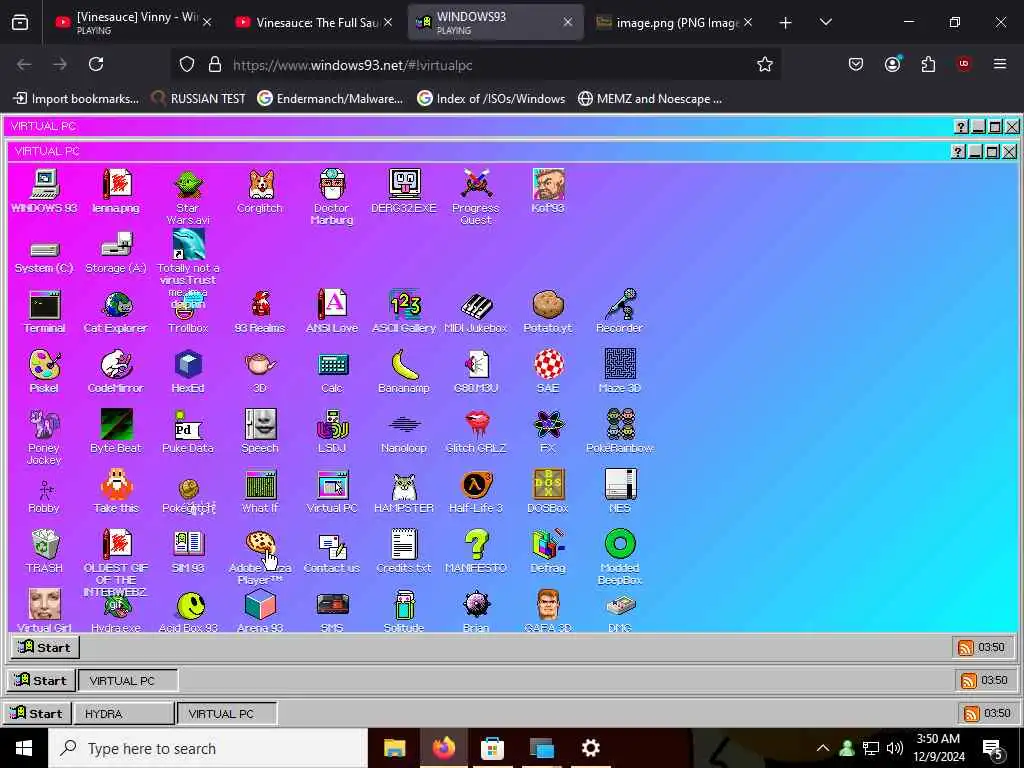This screenshot has width=1024, height=768.
Task: Open the HAMPSTER icon
Action: pyautogui.click(x=404, y=491)
